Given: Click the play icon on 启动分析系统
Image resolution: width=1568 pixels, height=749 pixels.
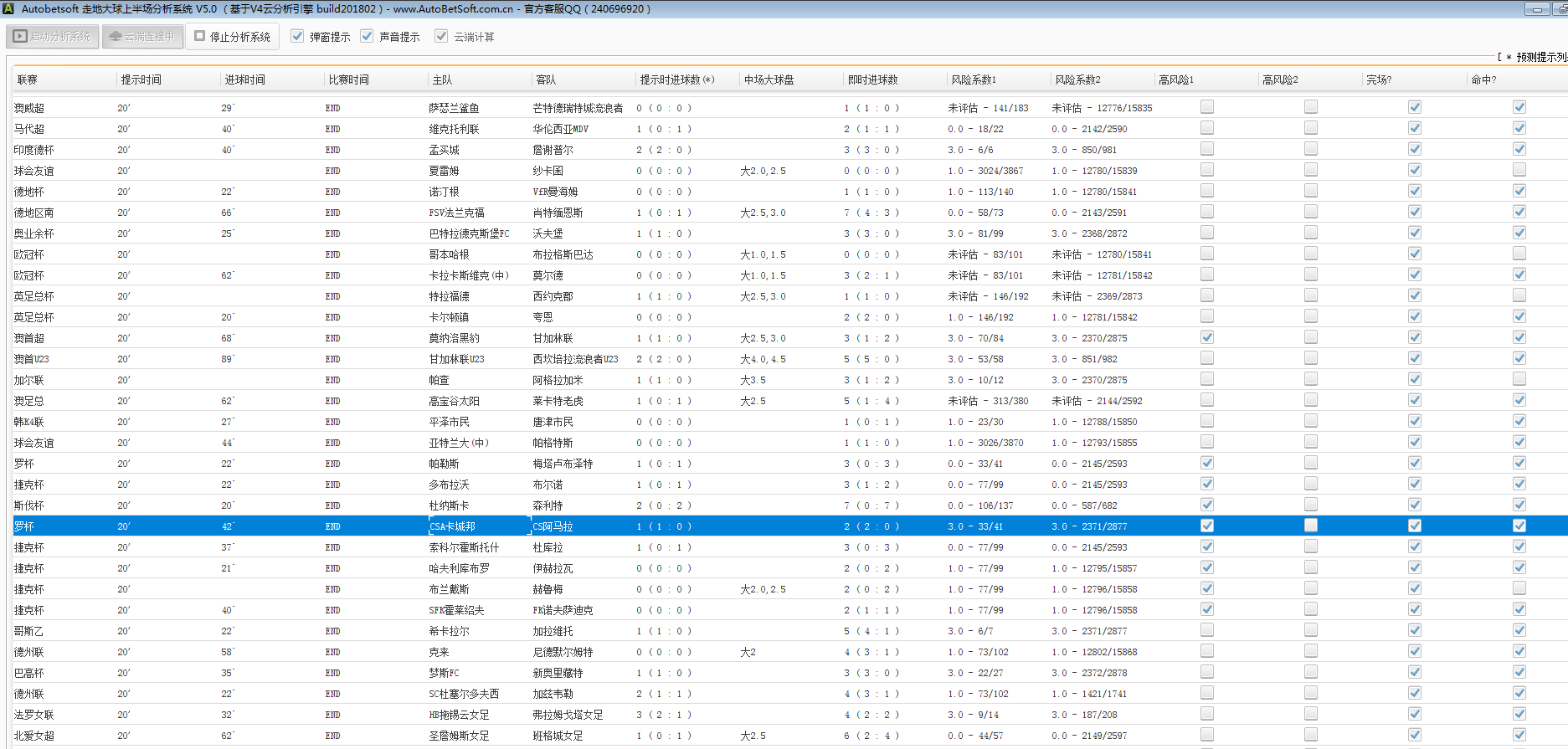Looking at the screenshot, I should click(20, 37).
